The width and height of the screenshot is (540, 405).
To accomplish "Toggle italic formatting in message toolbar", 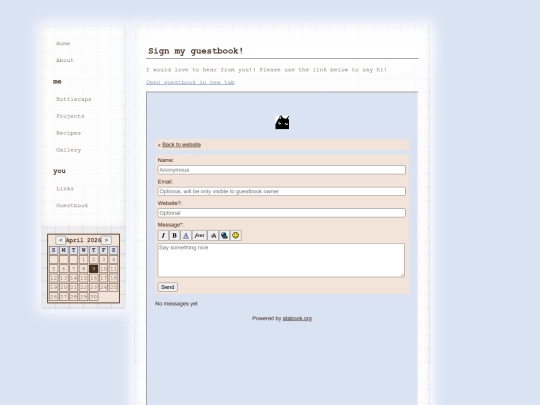I will pos(163,236).
